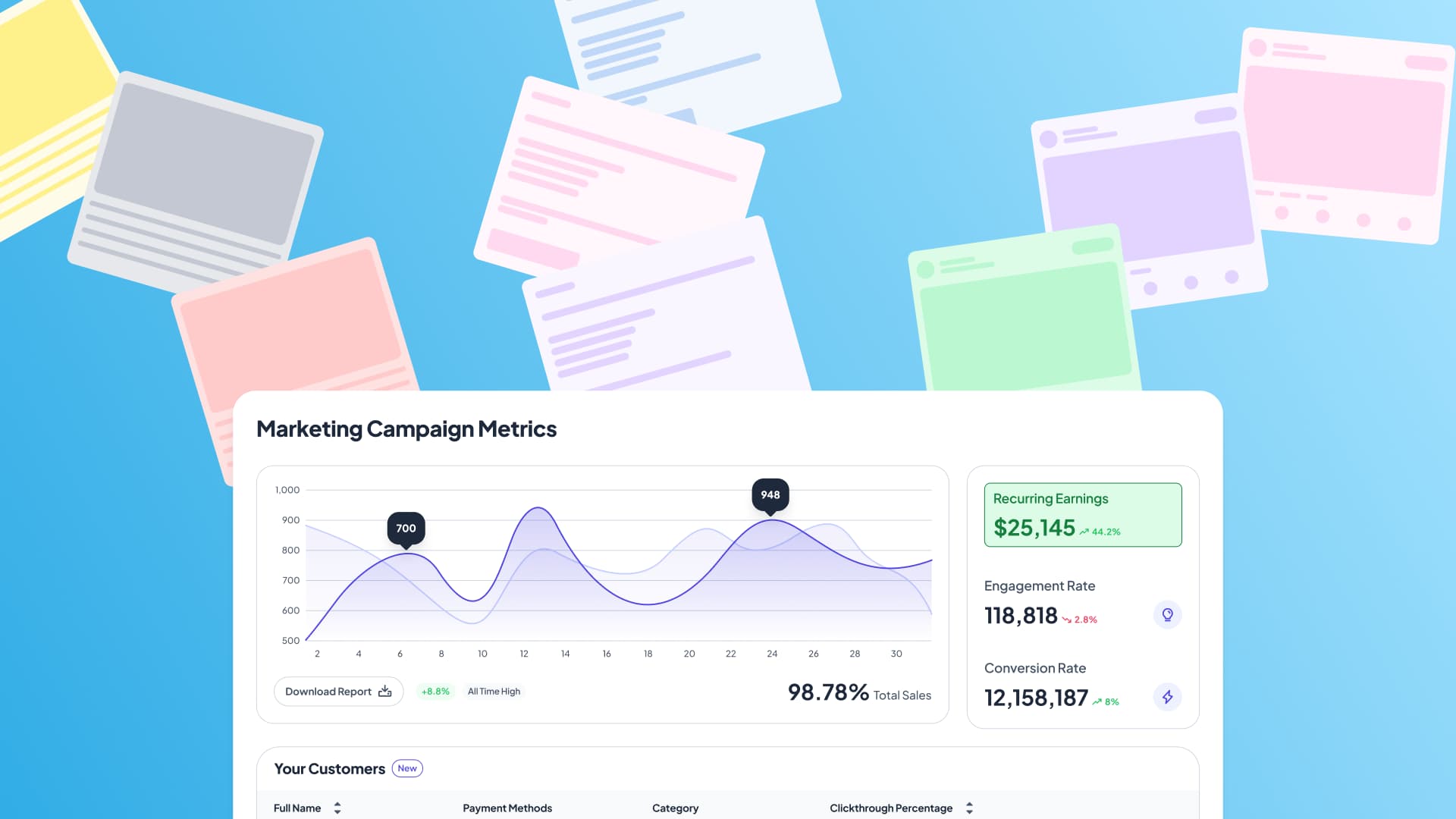This screenshot has width=1456, height=819.
Task: Click the Marketing Campaign Metrics heading
Action: [x=406, y=428]
